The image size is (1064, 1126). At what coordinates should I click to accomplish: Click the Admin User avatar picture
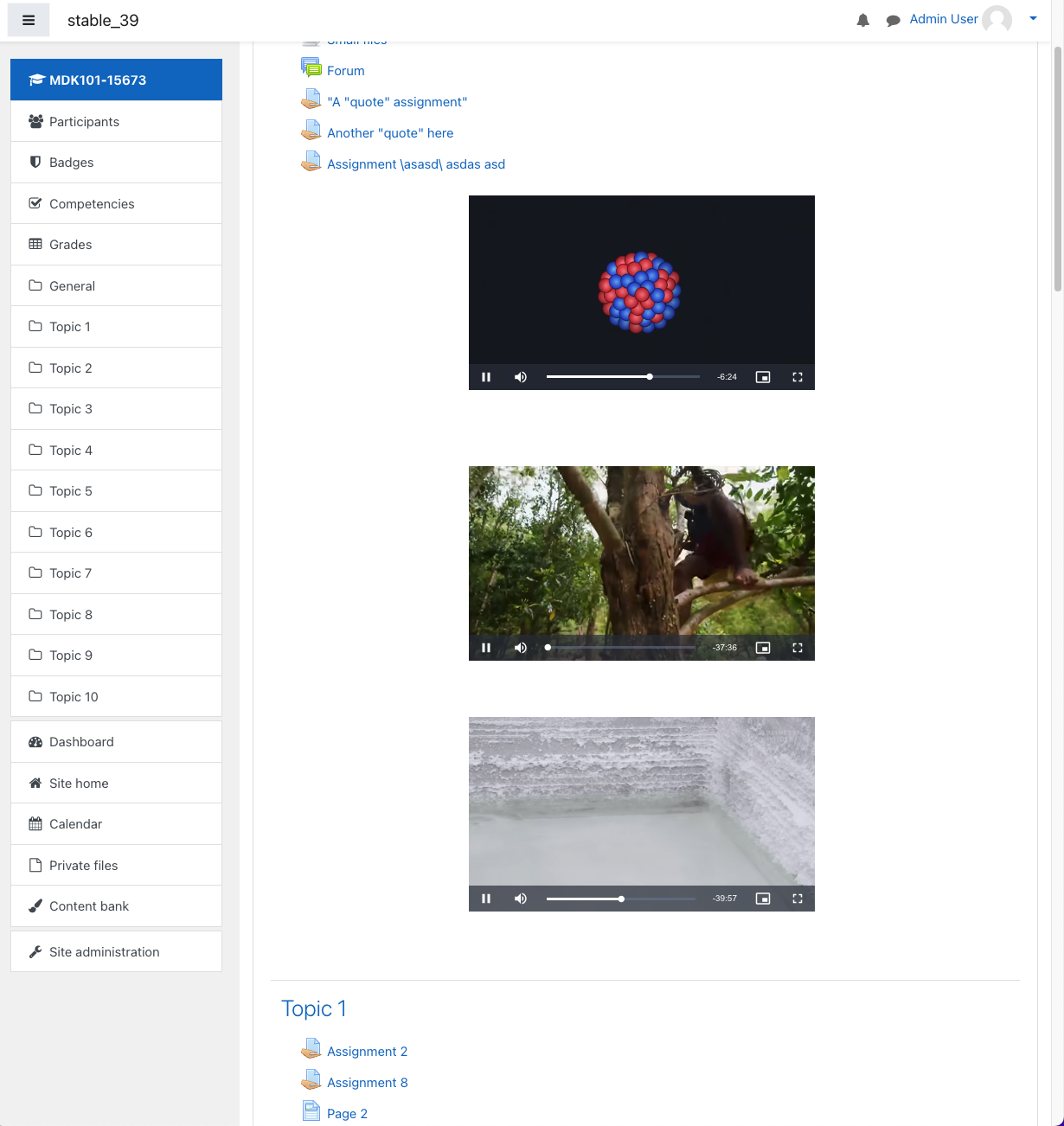coord(997,19)
